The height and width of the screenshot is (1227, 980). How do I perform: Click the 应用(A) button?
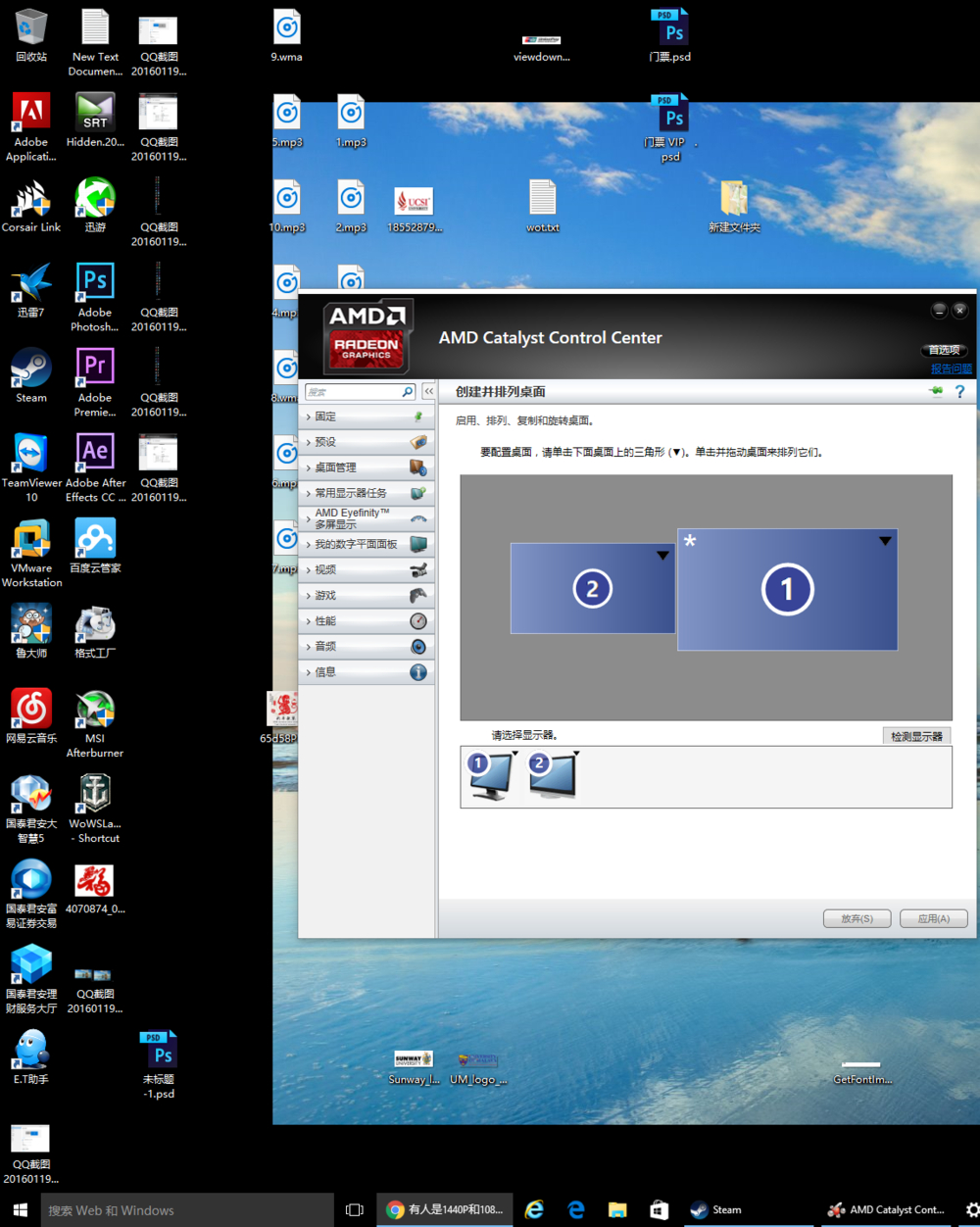[x=934, y=918]
